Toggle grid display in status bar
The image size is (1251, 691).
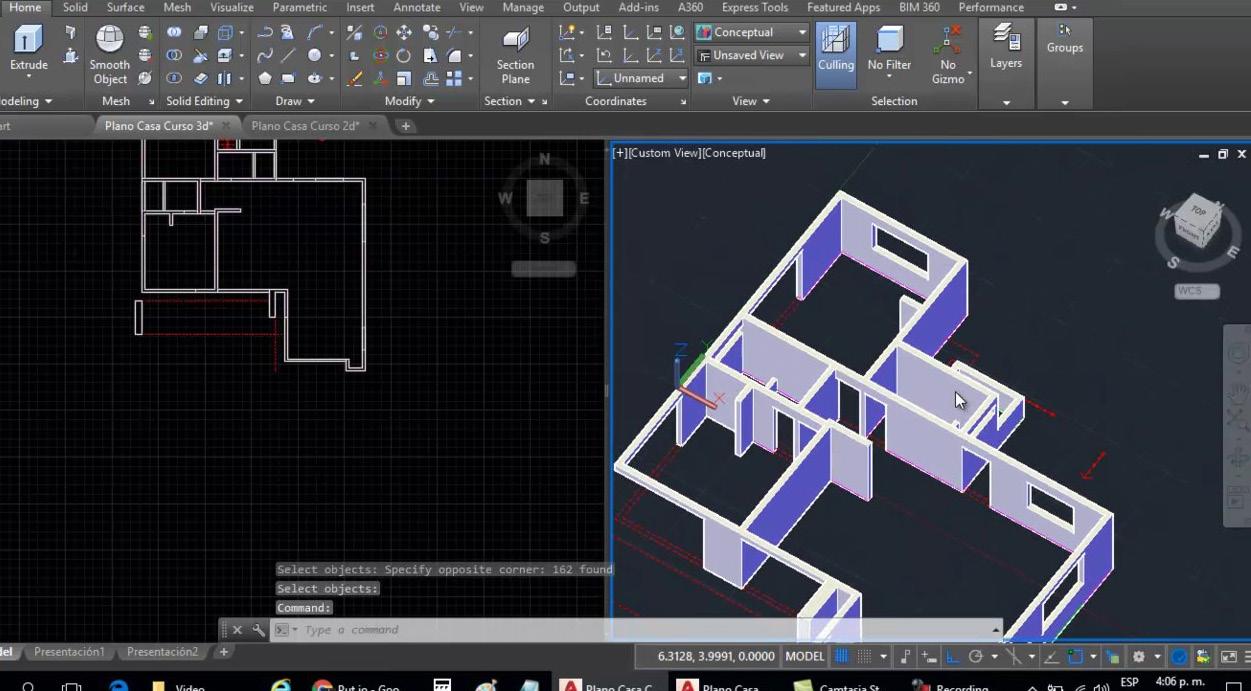tap(841, 657)
